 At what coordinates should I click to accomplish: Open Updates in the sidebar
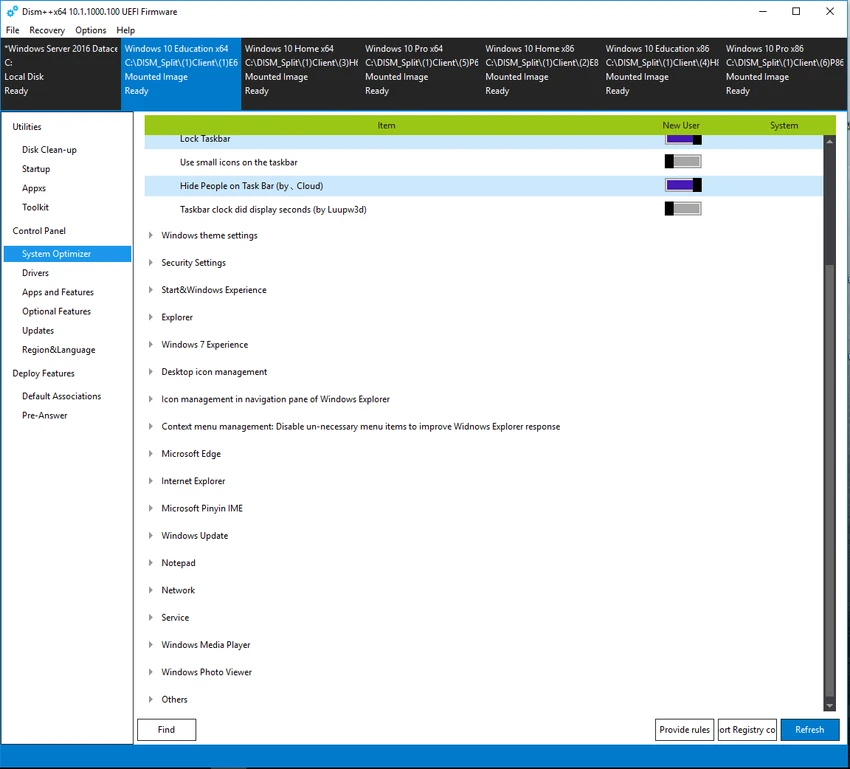[38, 331]
